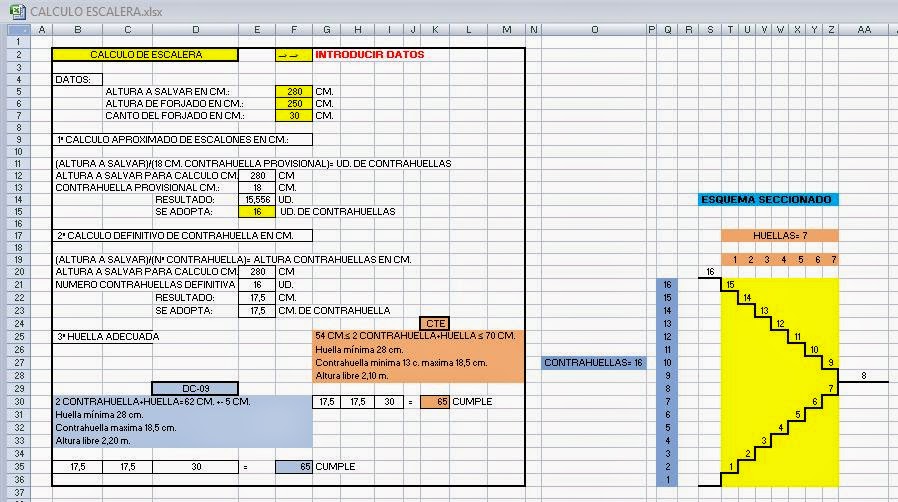Click huella number 1 in the orange row
Image resolution: width=898 pixels, height=502 pixels.
click(735, 260)
